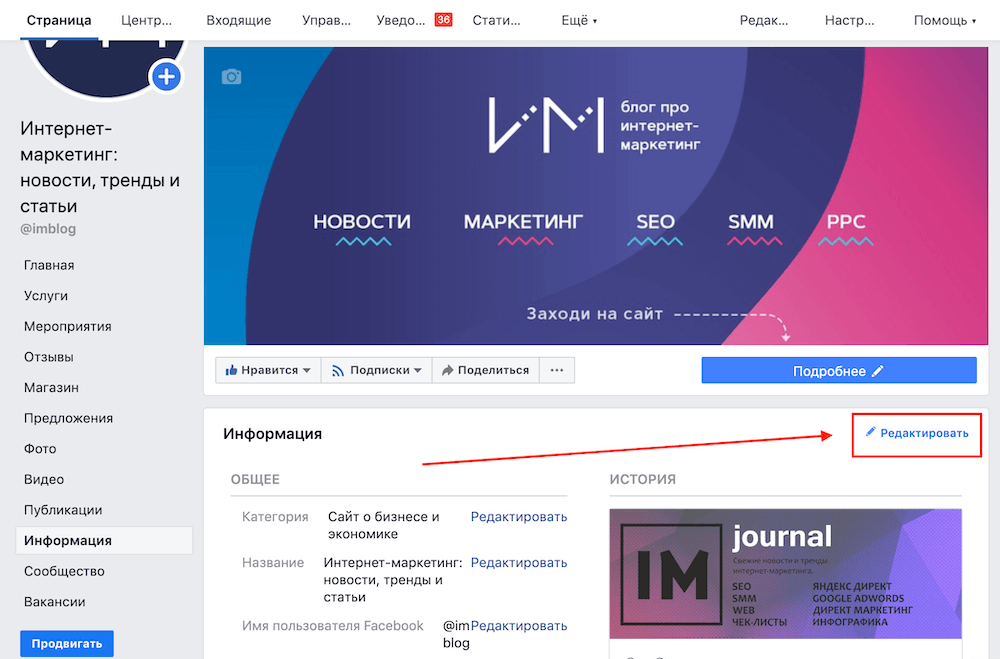Viewport: 1000px width, 659px height.
Task: Click the Поделиться share button
Action: [x=486, y=370]
